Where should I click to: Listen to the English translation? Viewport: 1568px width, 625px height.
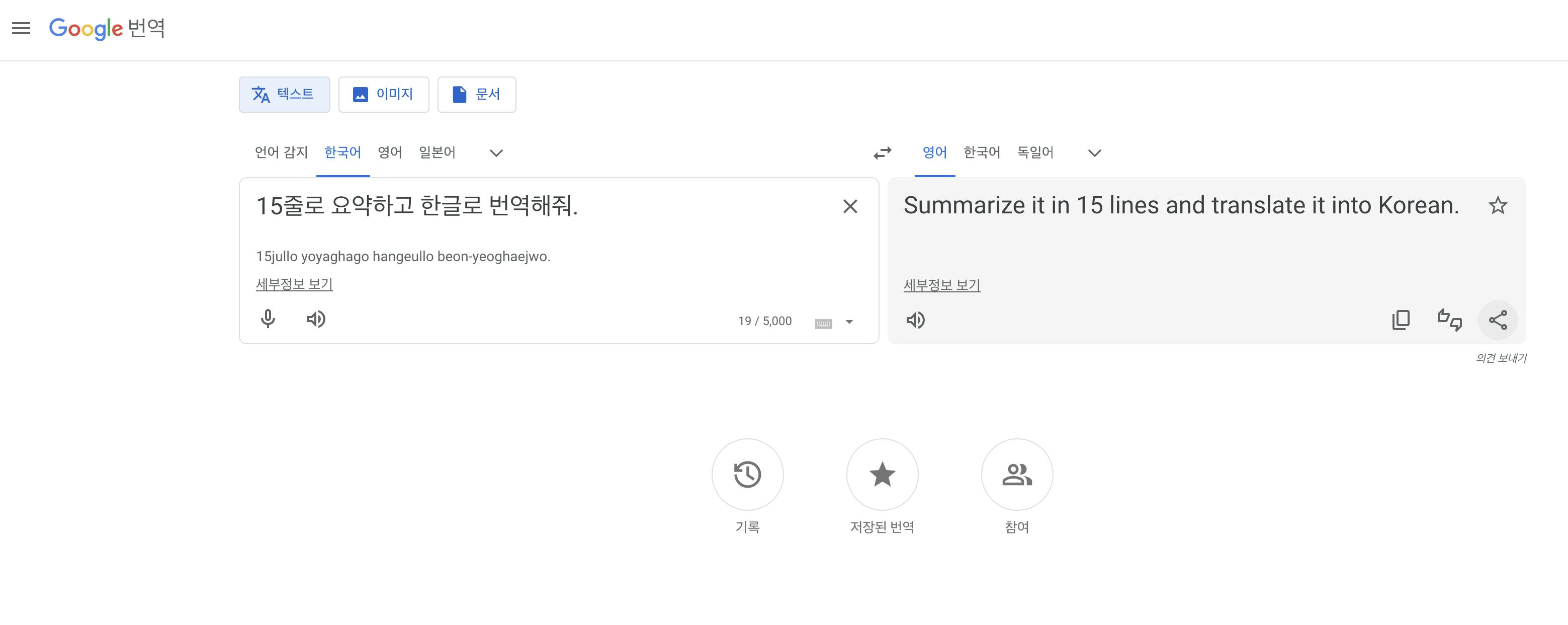pyautogui.click(x=915, y=321)
